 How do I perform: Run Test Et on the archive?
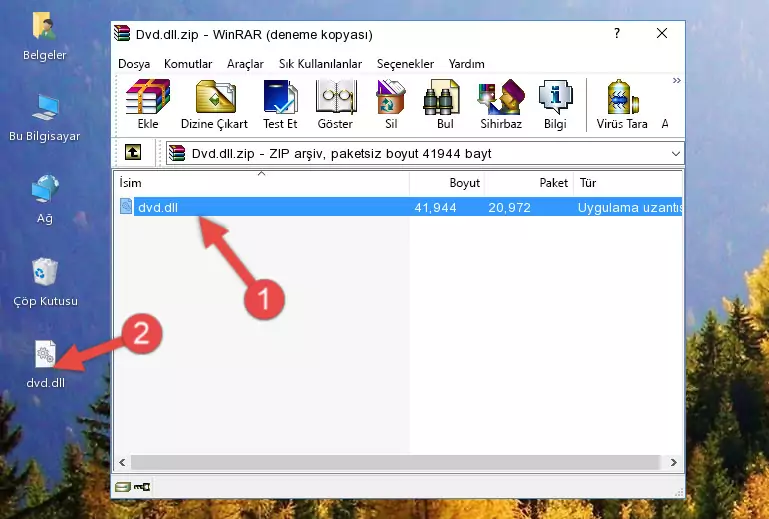[280, 104]
